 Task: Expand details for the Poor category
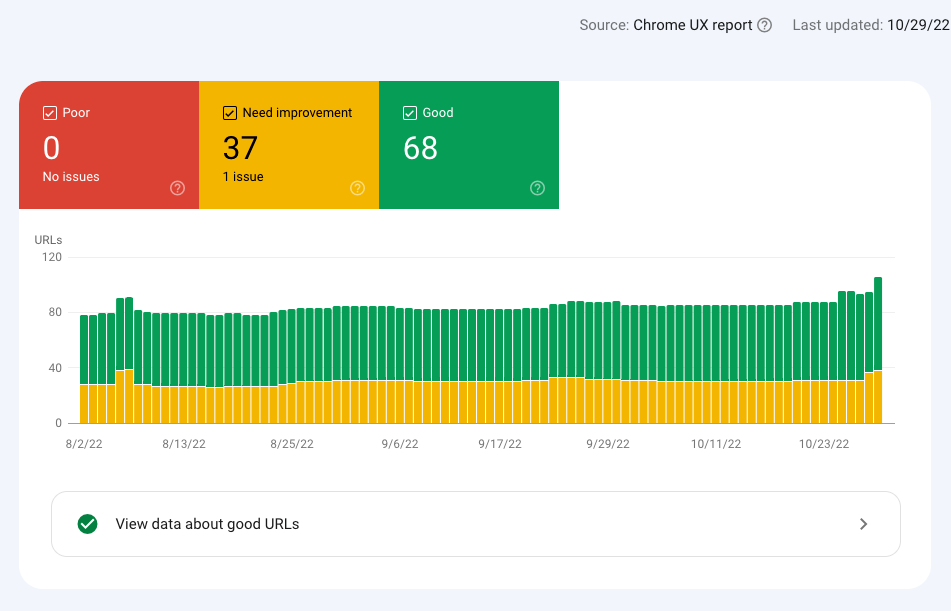pos(108,145)
